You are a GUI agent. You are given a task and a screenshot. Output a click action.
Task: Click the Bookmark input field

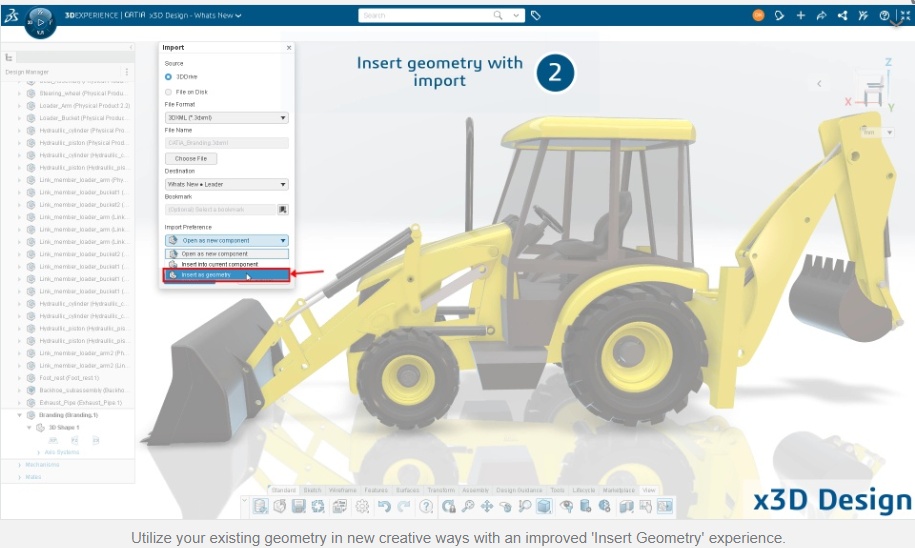pos(221,210)
